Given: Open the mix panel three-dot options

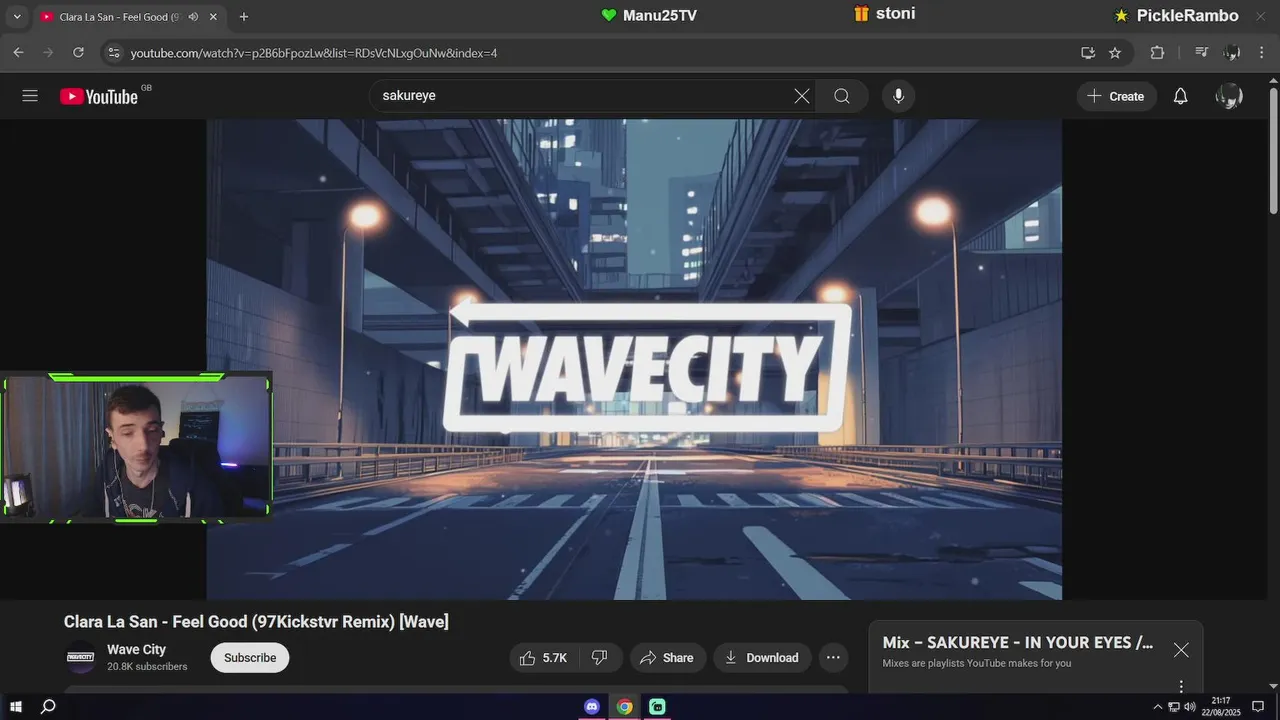Looking at the screenshot, I should pos(1181,686).
